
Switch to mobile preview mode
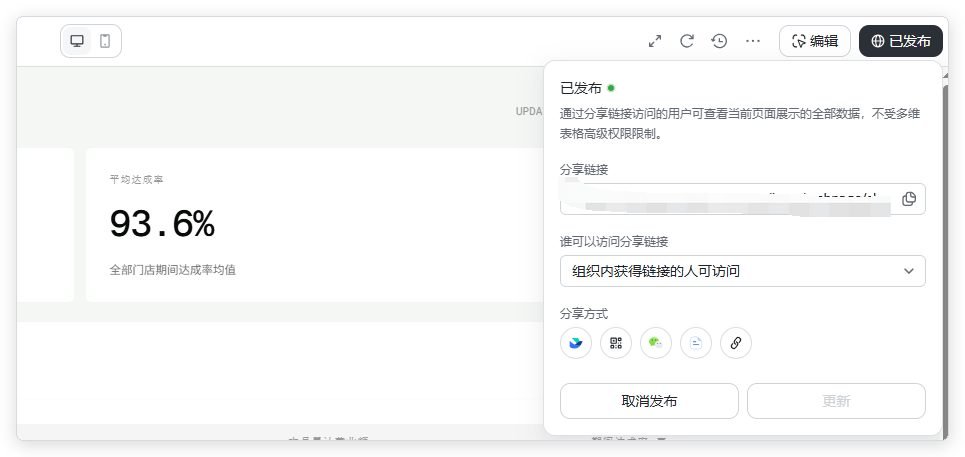tap(105, 41)
